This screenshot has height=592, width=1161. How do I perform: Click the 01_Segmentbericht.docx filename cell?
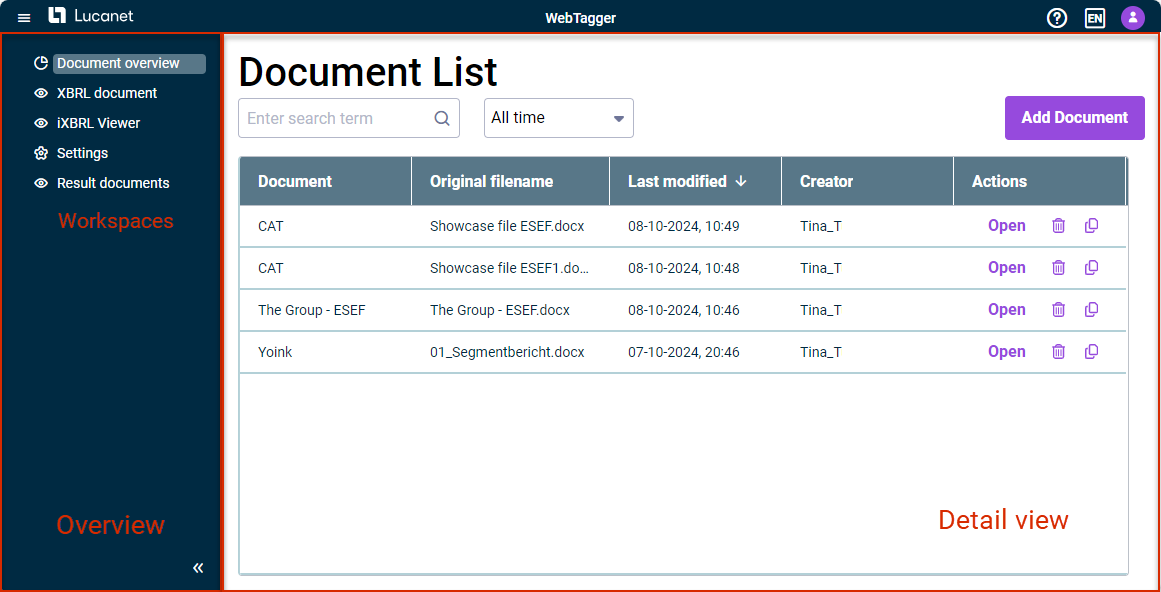(x=507, y=352)
